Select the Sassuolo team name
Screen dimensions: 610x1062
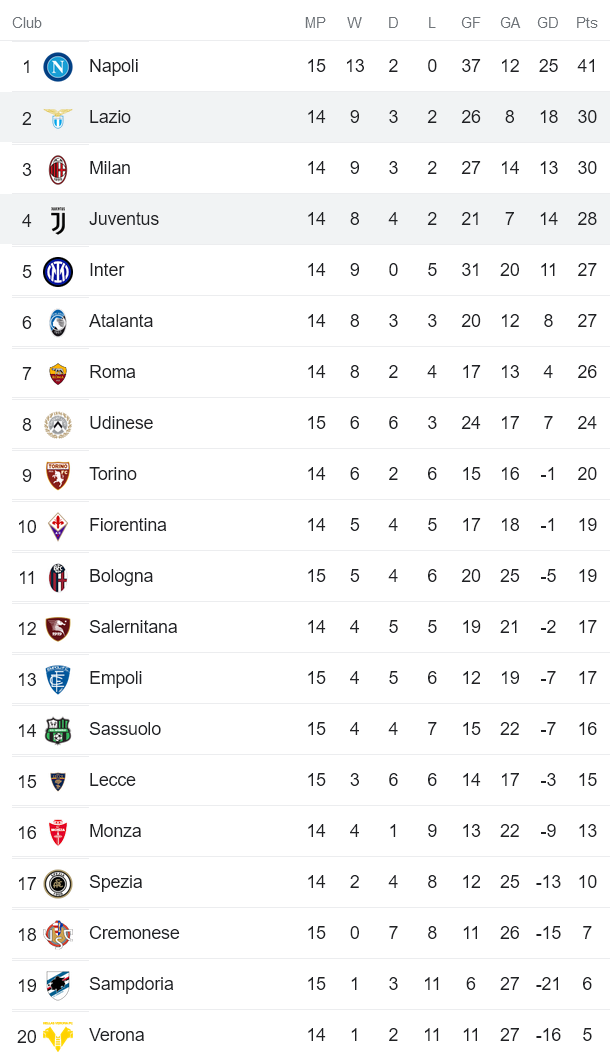click(x=125, y=729)
